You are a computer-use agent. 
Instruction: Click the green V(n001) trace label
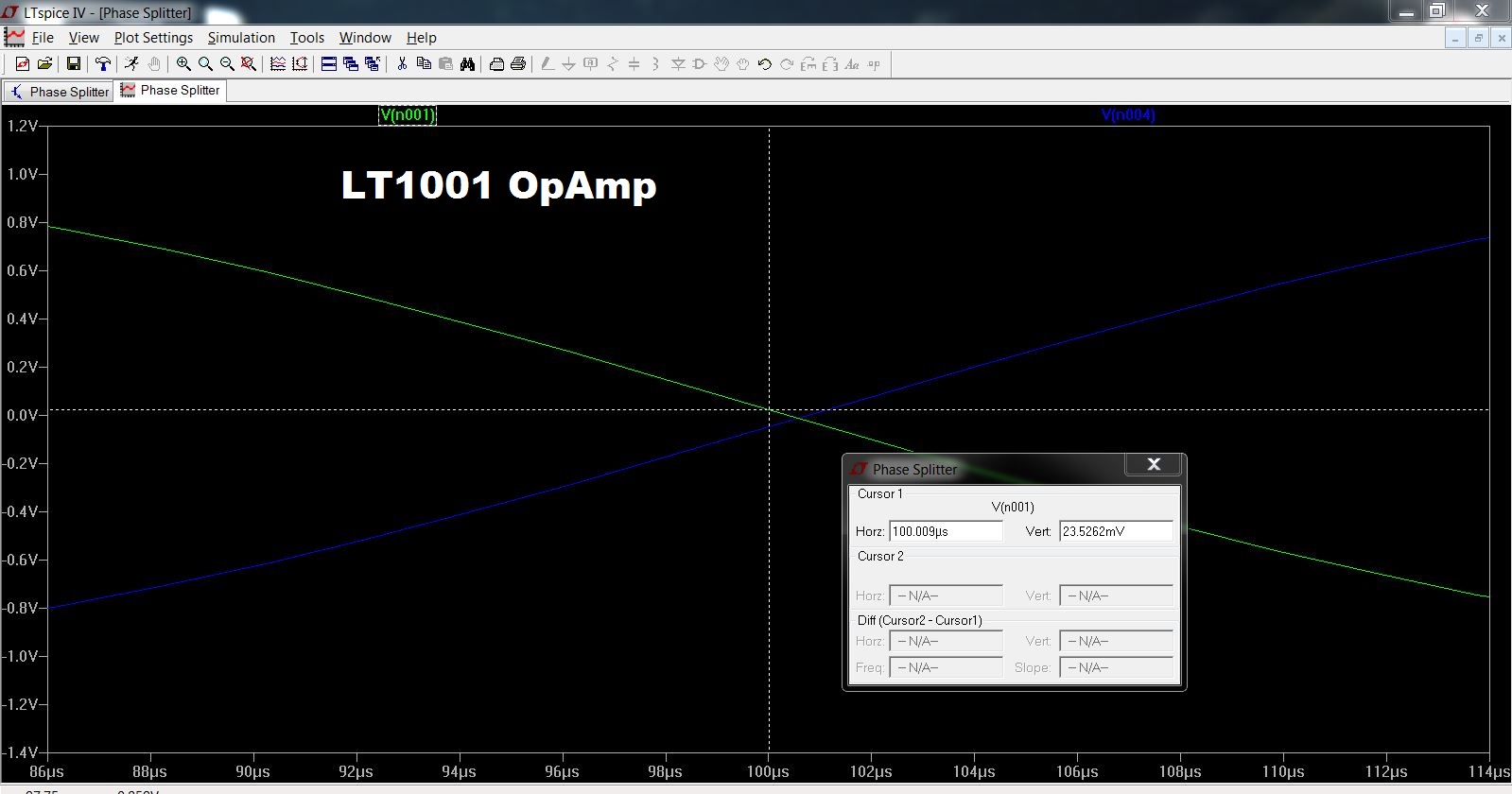408,115
